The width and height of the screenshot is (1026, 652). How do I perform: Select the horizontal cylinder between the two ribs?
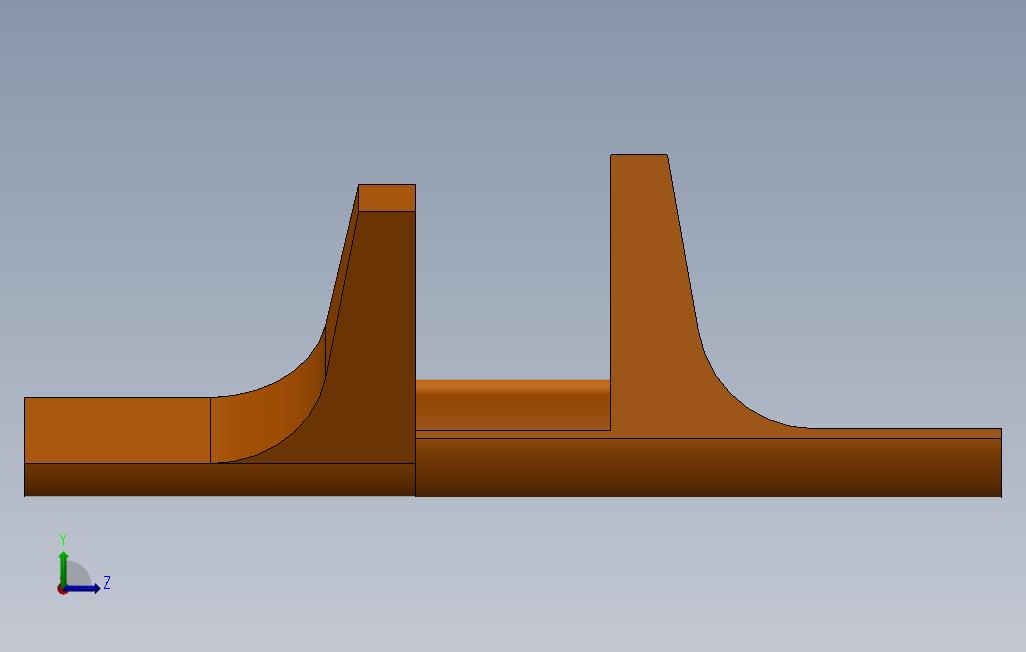click(x=513, y=405)
